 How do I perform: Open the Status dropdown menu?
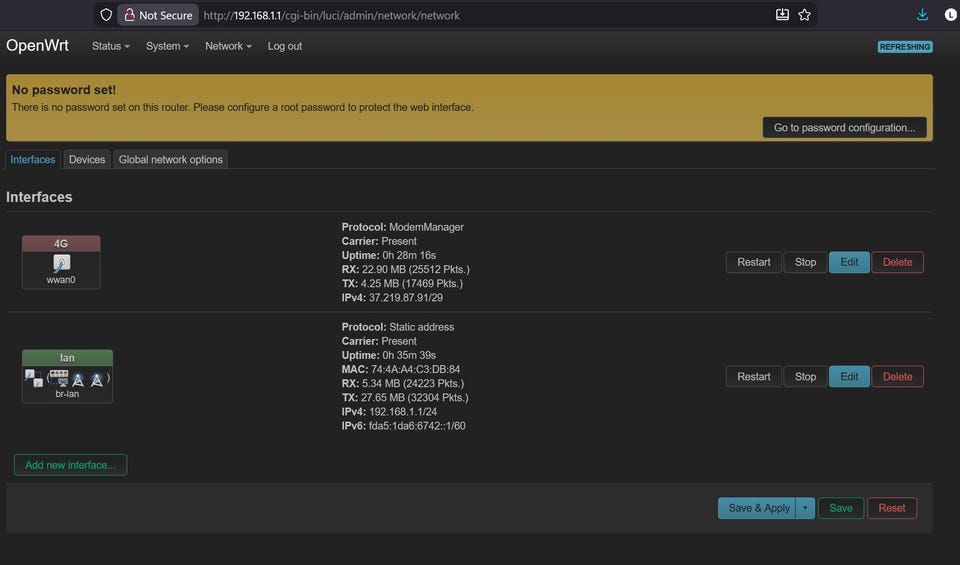110,46
